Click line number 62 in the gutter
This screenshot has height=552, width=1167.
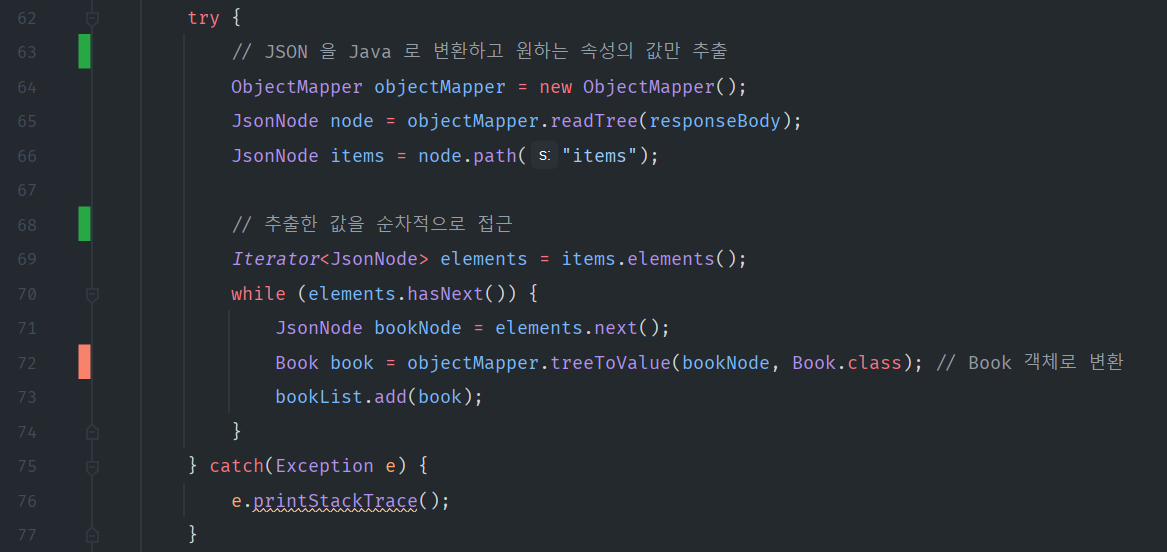[27, 18]
